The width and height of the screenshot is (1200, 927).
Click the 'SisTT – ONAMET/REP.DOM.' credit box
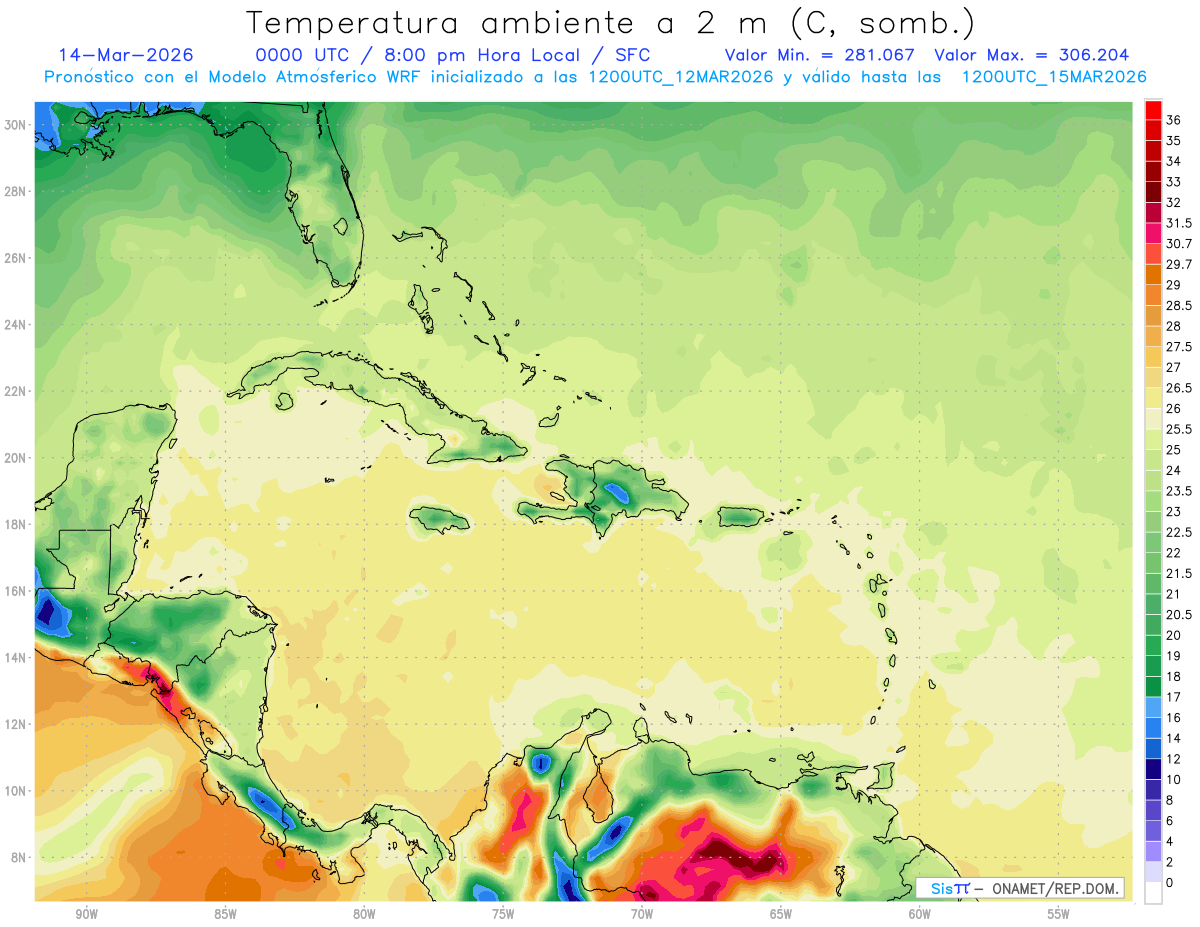[x=1019, y=888]
